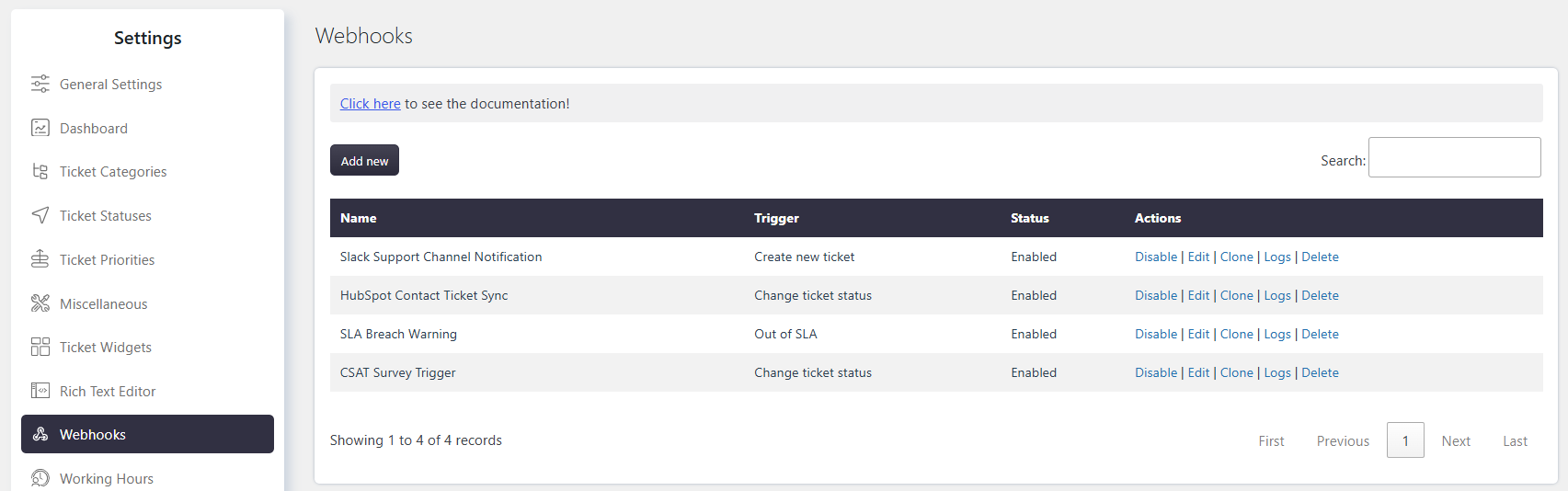Edit the SLA Breach Warning webhook
Screen dimensions: 1568x491
(1198, 334)
